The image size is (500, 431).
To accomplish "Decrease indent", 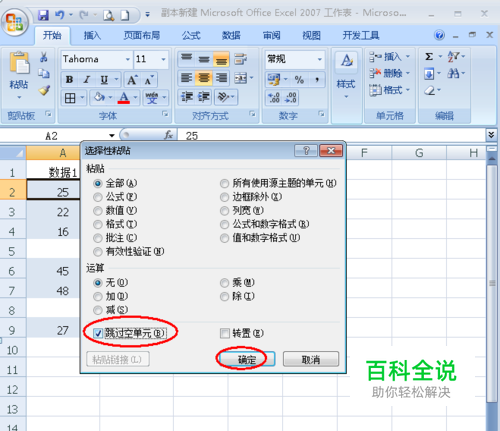I will [187, 97].
